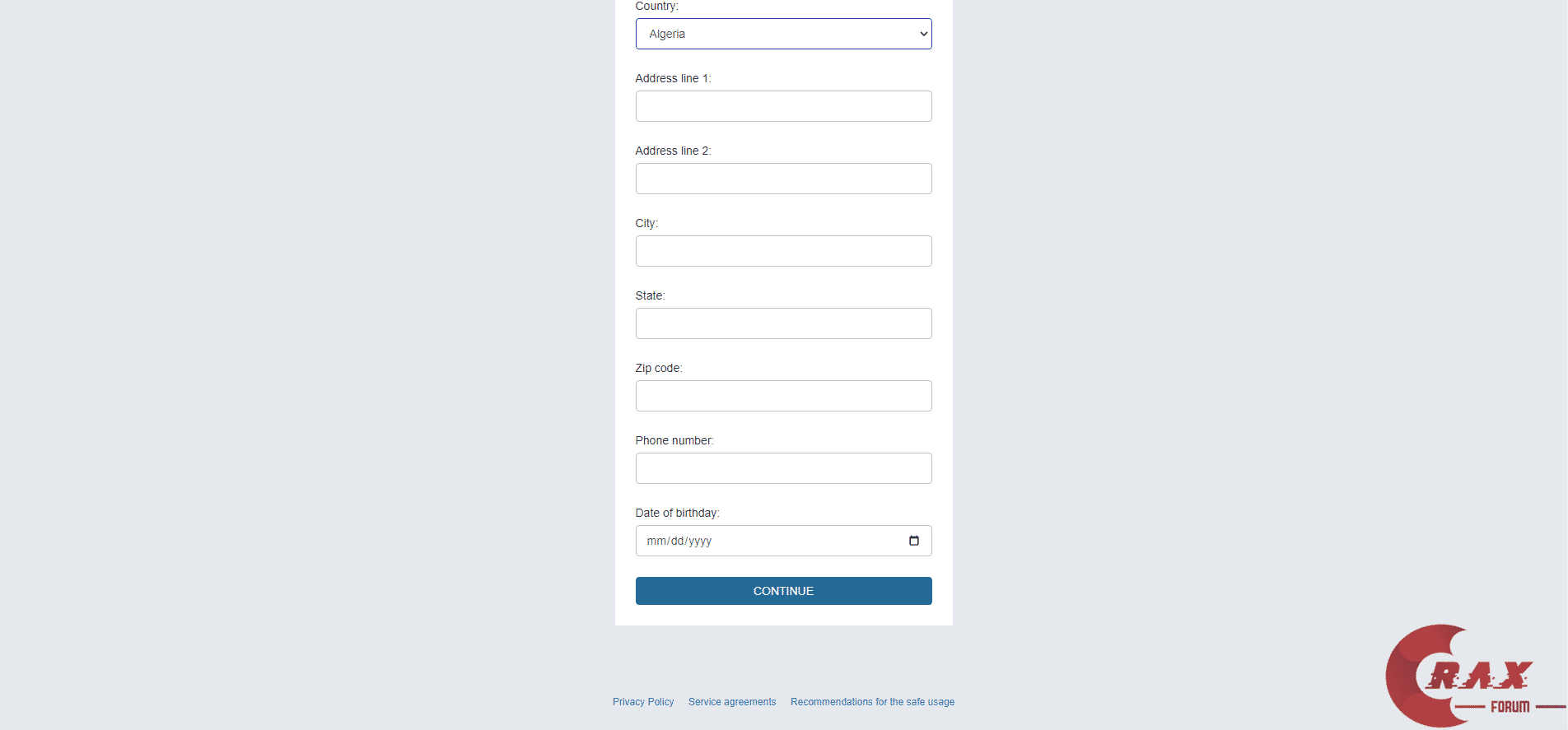This screenshot has height=730, width=1568.
Task: Click the "Address line 1:" label text
Action: click(673, 79)
